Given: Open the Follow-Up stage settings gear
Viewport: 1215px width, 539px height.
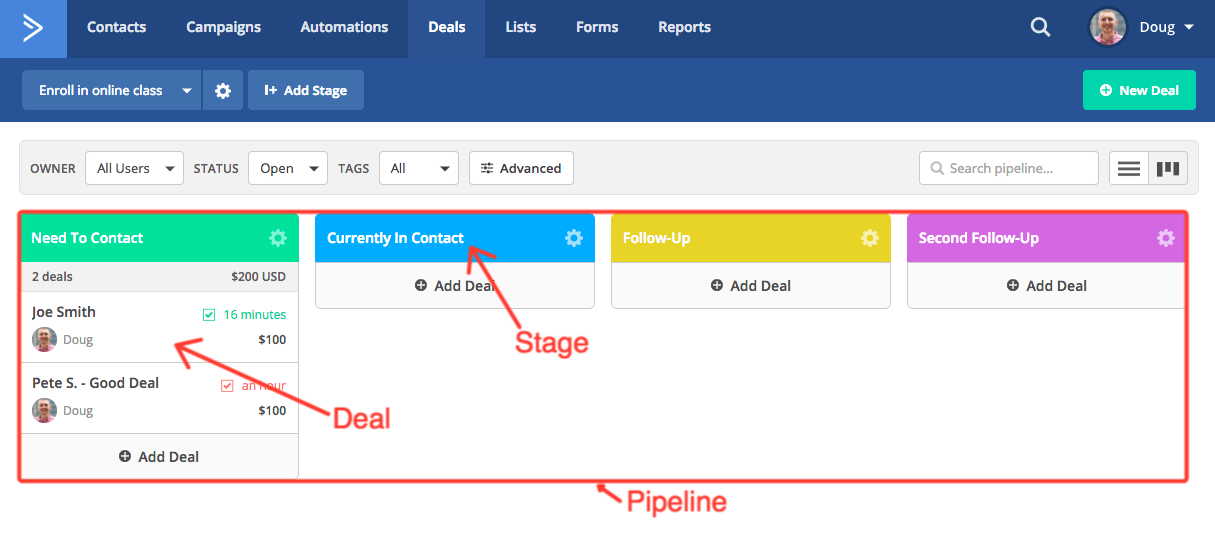Looking at the screenshot, I should 870,238.
